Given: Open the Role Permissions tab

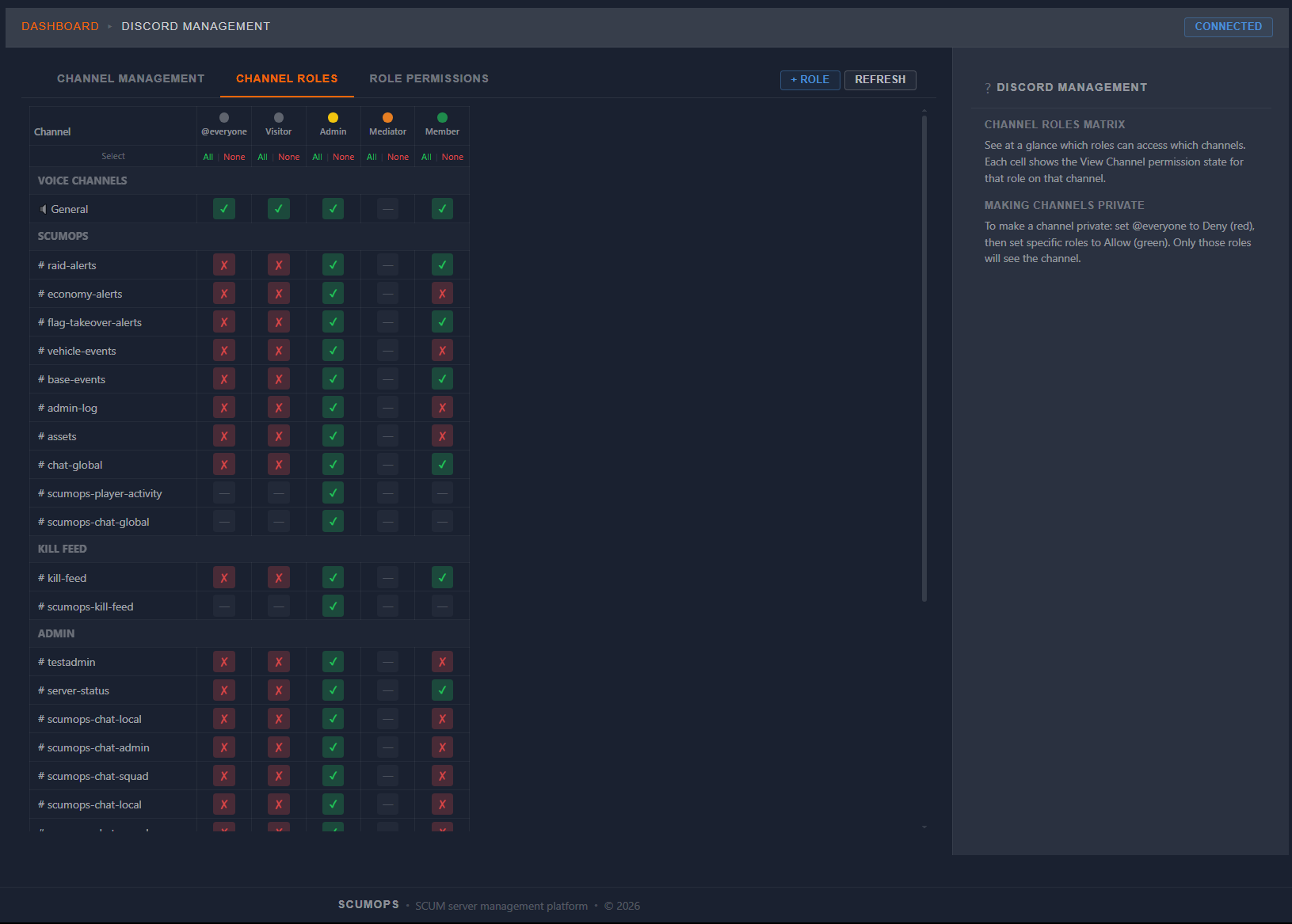Looking at the screenshot, I should point(429,78).
